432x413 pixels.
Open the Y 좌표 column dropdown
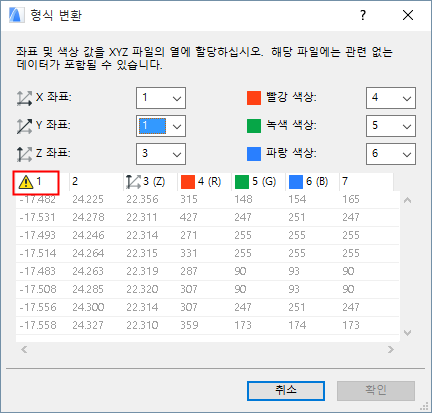161,126
